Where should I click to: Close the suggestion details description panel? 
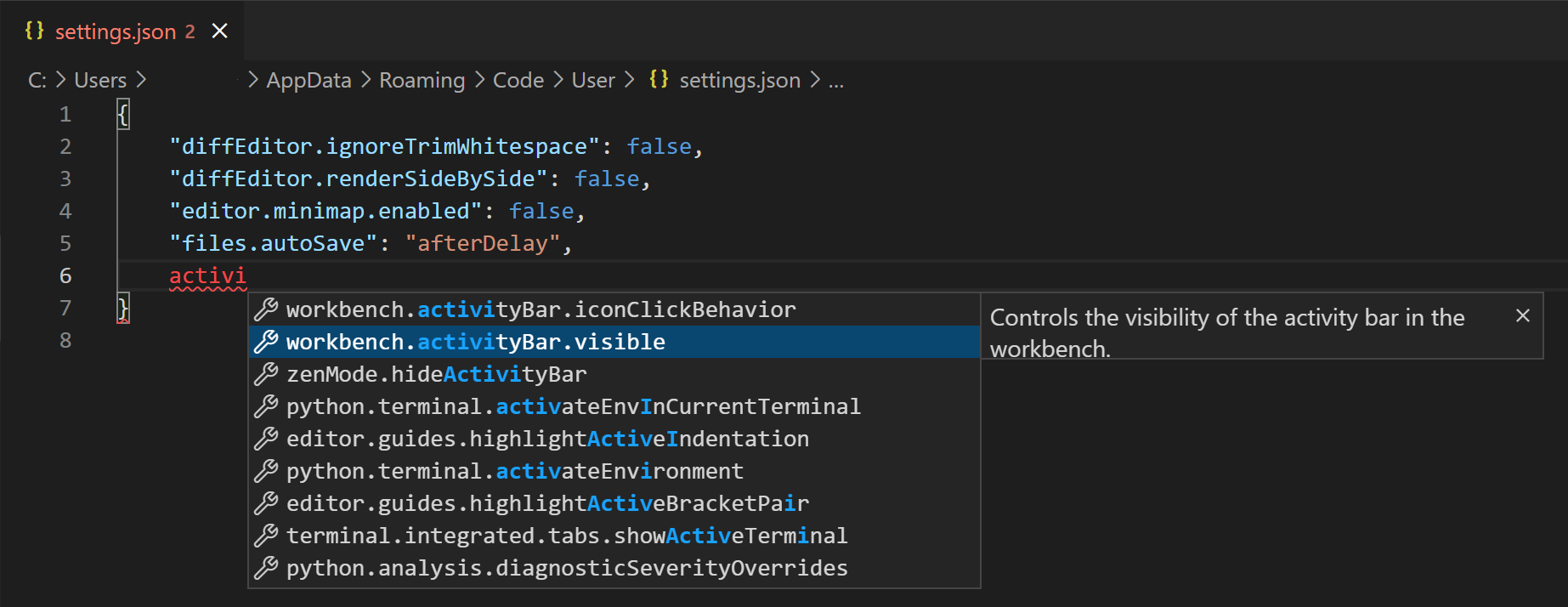1522,316
